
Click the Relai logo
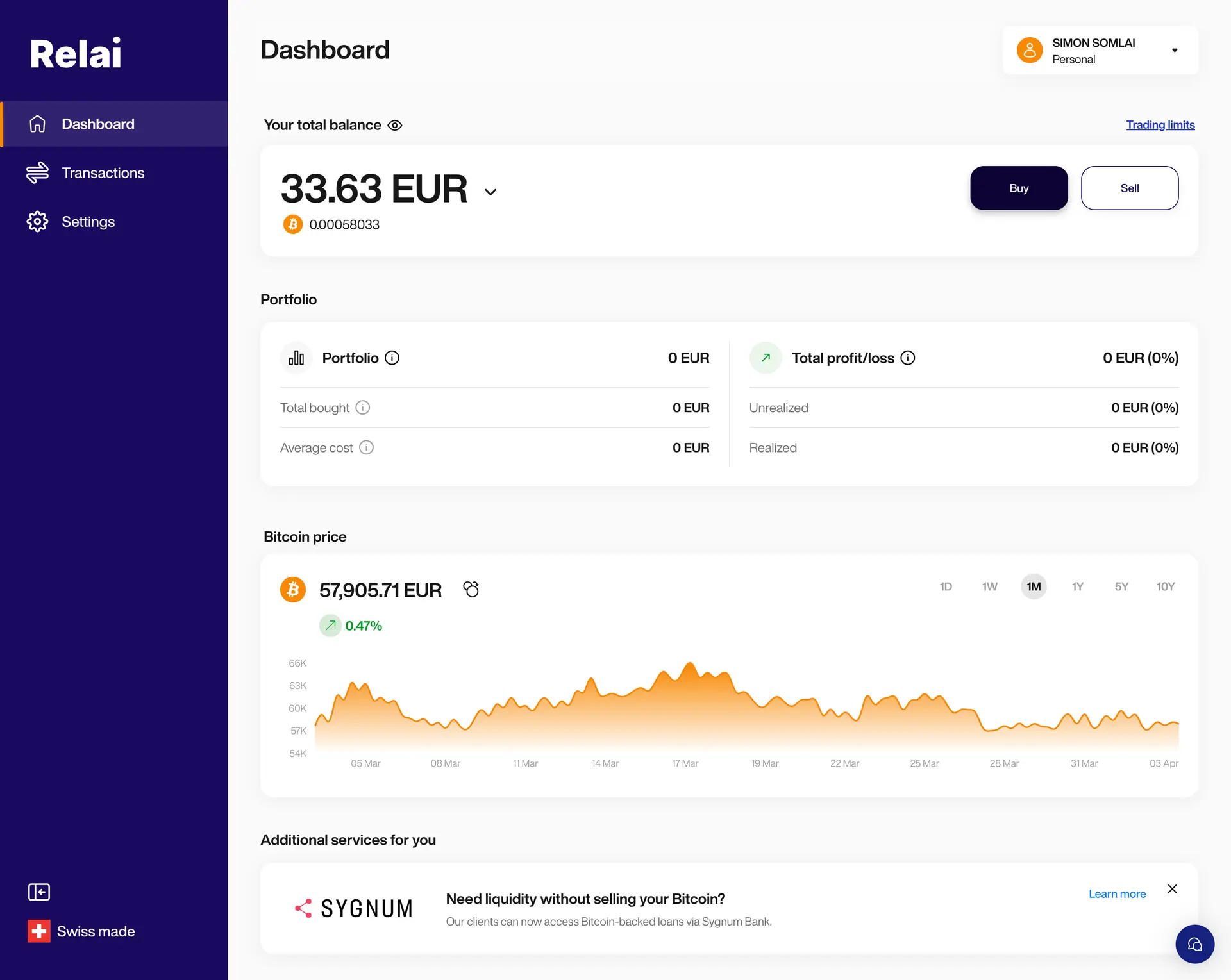(75, 53)
